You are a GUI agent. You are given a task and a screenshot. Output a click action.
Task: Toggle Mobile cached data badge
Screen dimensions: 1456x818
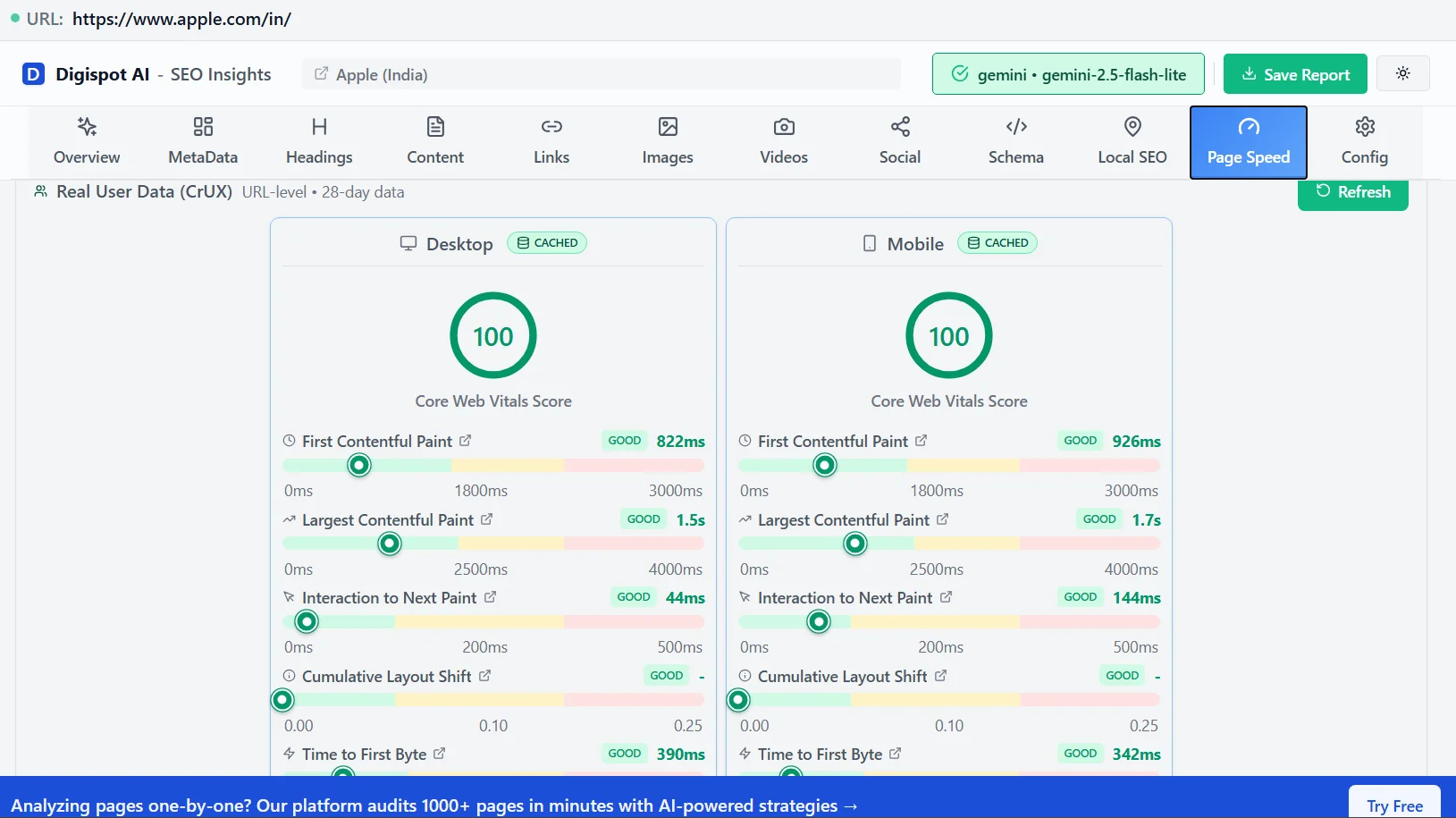997,242
